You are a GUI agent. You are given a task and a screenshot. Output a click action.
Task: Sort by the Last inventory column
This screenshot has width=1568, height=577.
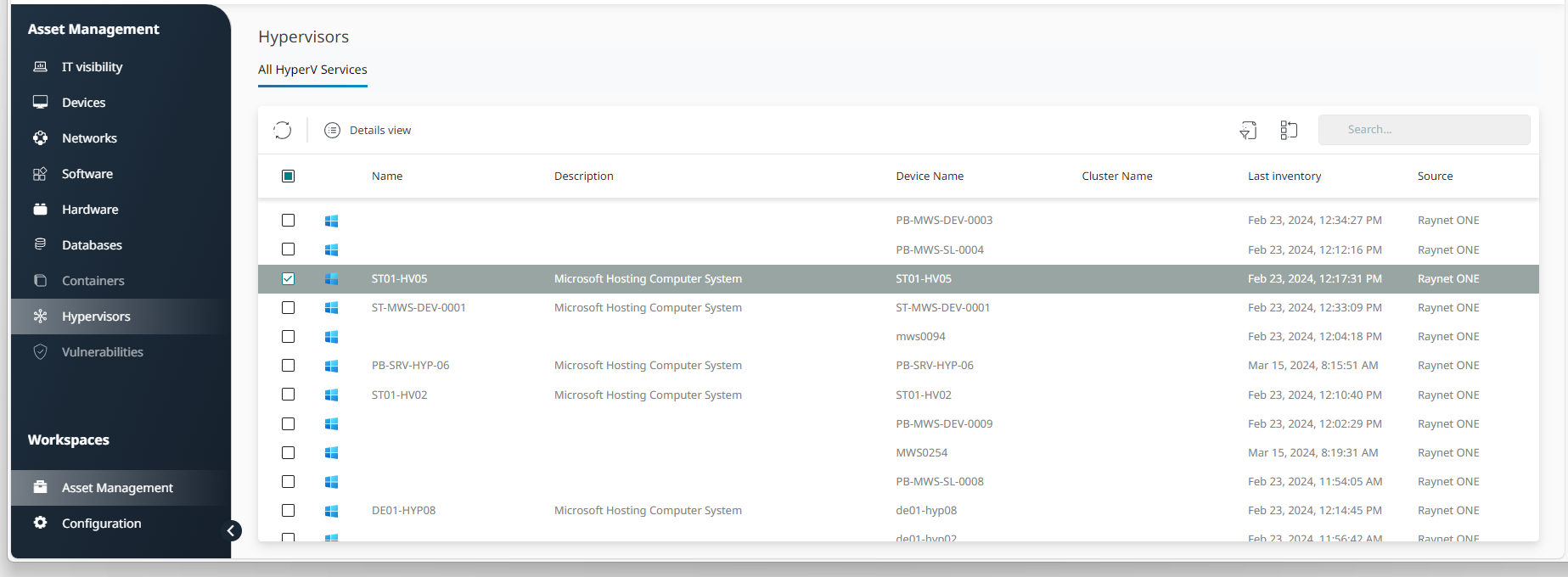click(1284, 176)
